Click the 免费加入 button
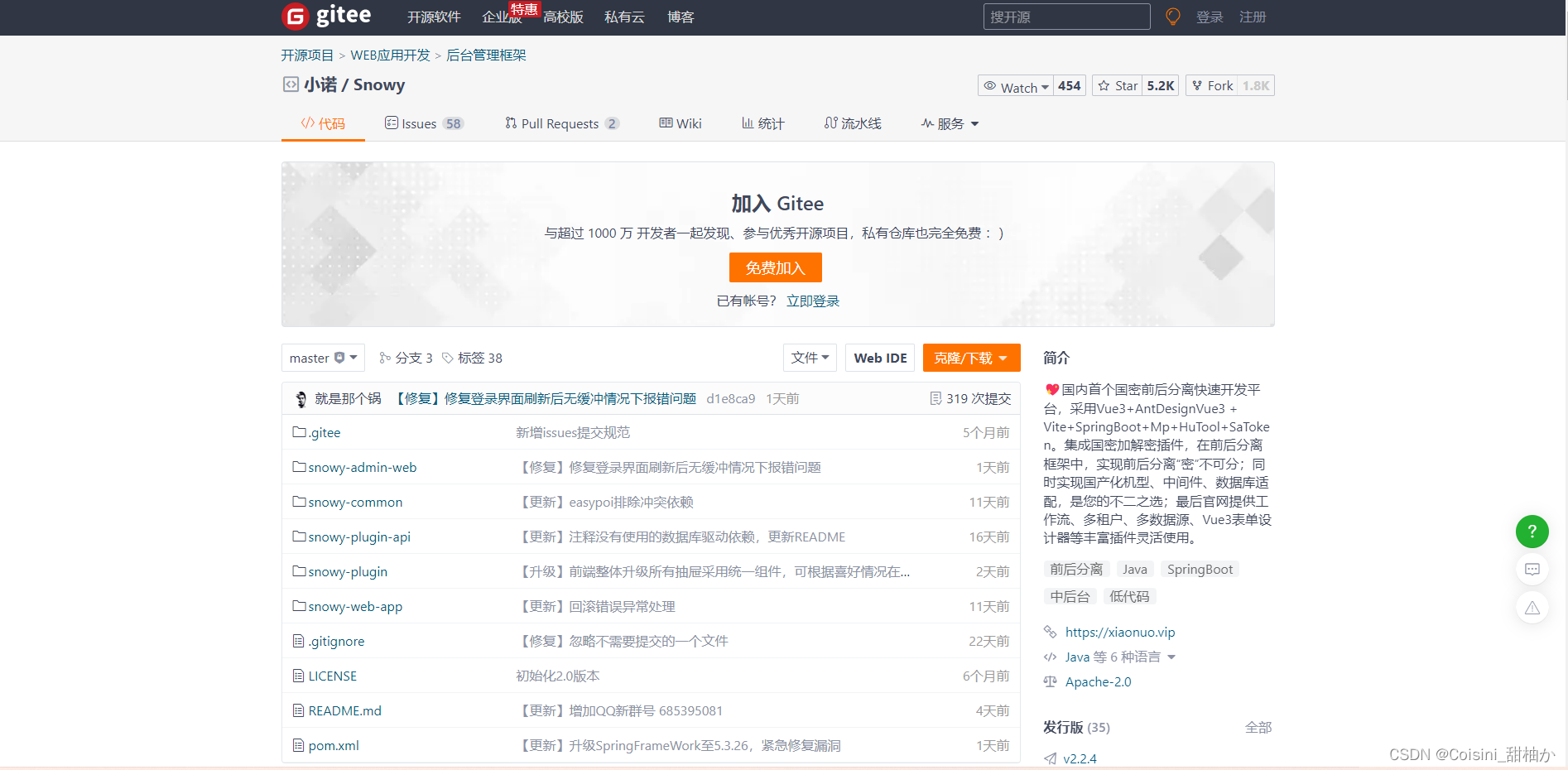 coord(776,267)
